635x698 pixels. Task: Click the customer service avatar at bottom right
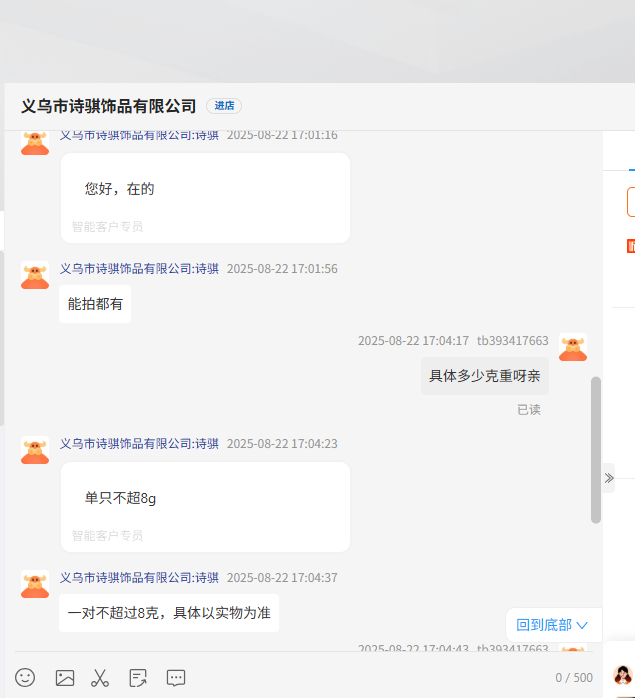tap(622, 675)
